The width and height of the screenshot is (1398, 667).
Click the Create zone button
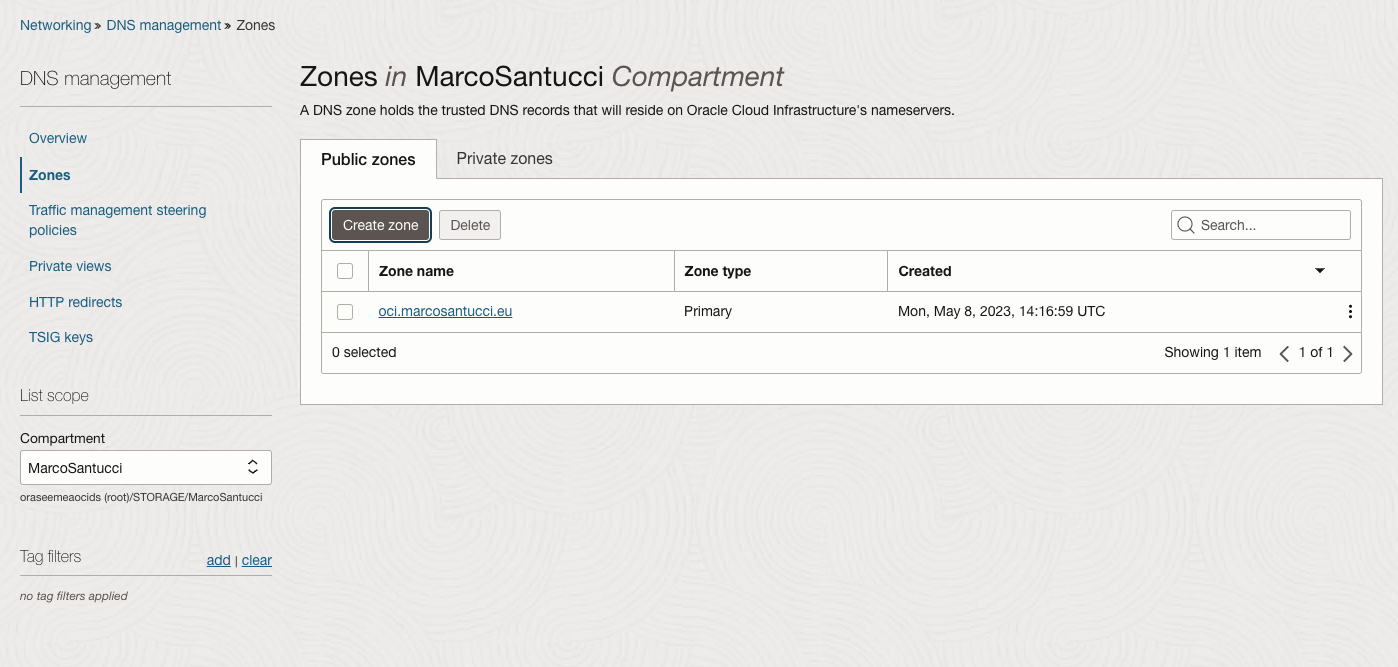380,225
